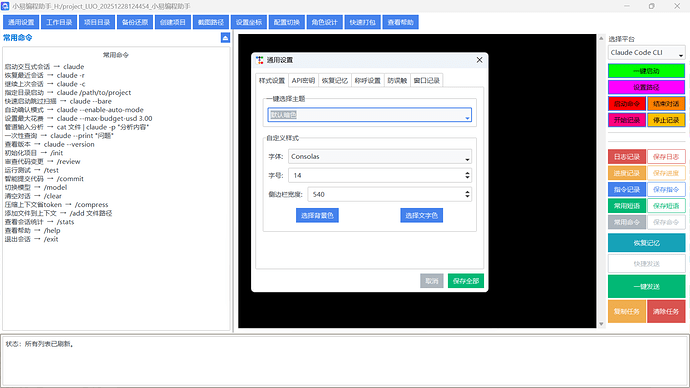This screenshot has height=388, width=690.
Task: Click the 设置坐标 toolbar button
Action: click(x=249, y=22)
